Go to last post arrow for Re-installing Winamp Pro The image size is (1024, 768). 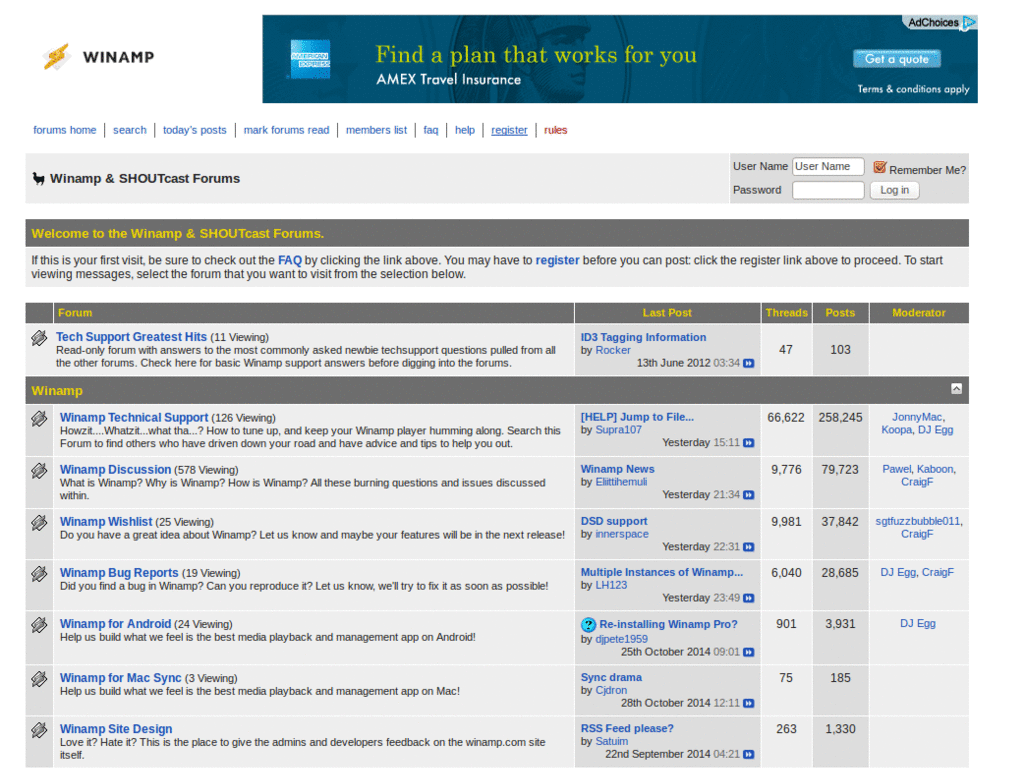748,652
